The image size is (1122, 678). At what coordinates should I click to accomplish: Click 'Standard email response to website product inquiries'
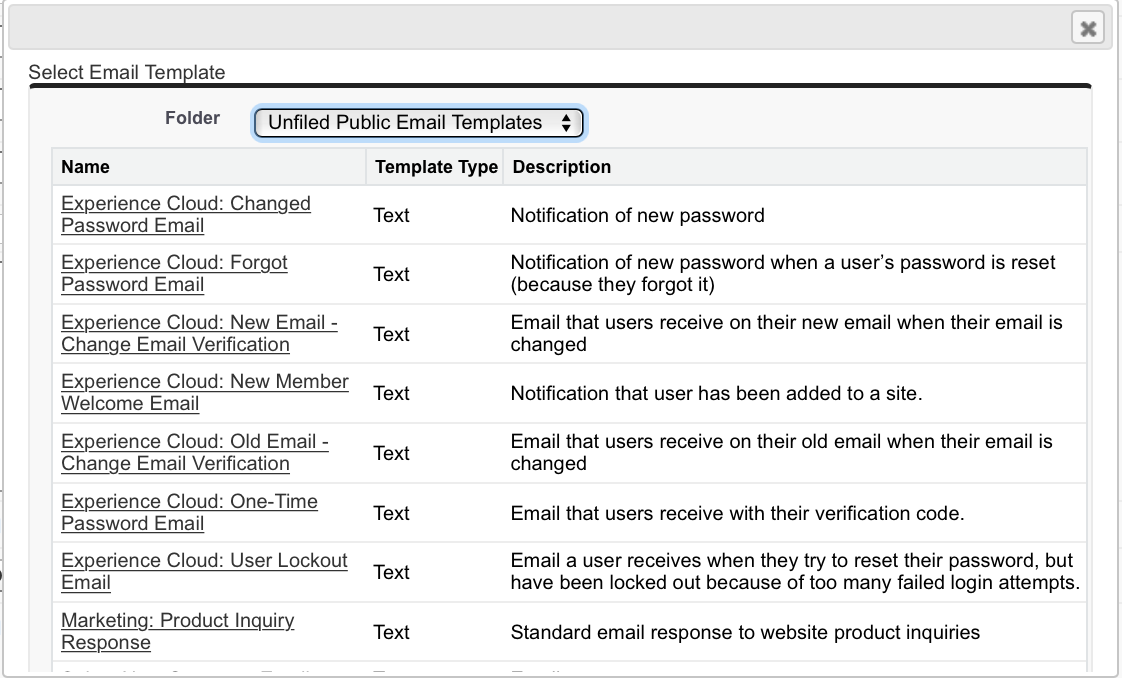point(745,632)
